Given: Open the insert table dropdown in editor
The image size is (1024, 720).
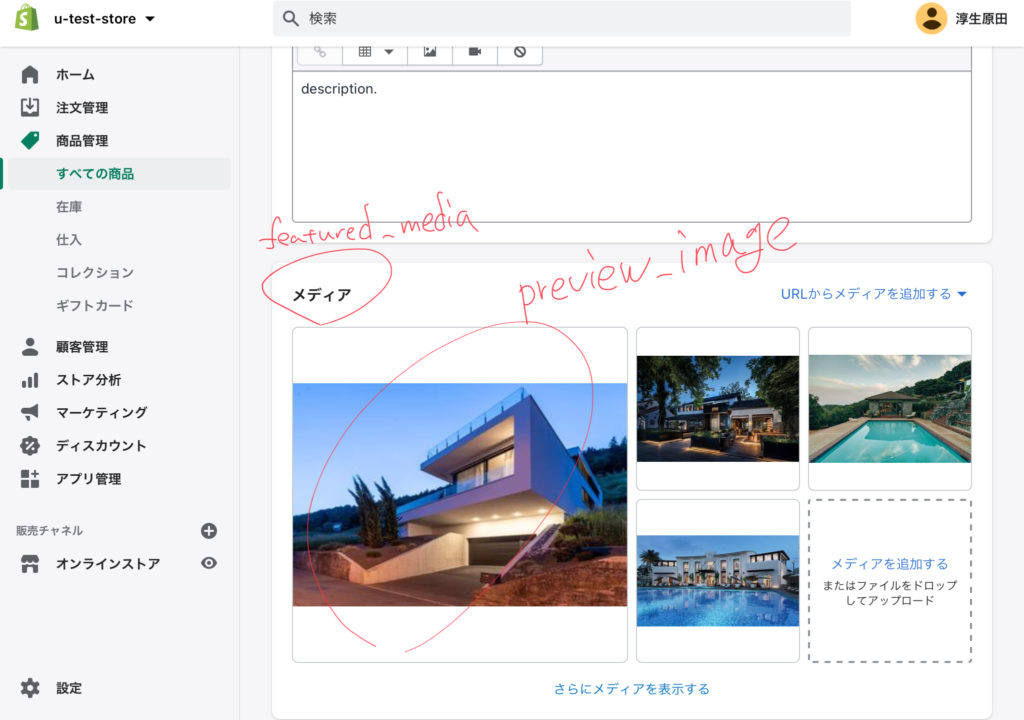Looking at the screenshot, I should pos(376,52).
